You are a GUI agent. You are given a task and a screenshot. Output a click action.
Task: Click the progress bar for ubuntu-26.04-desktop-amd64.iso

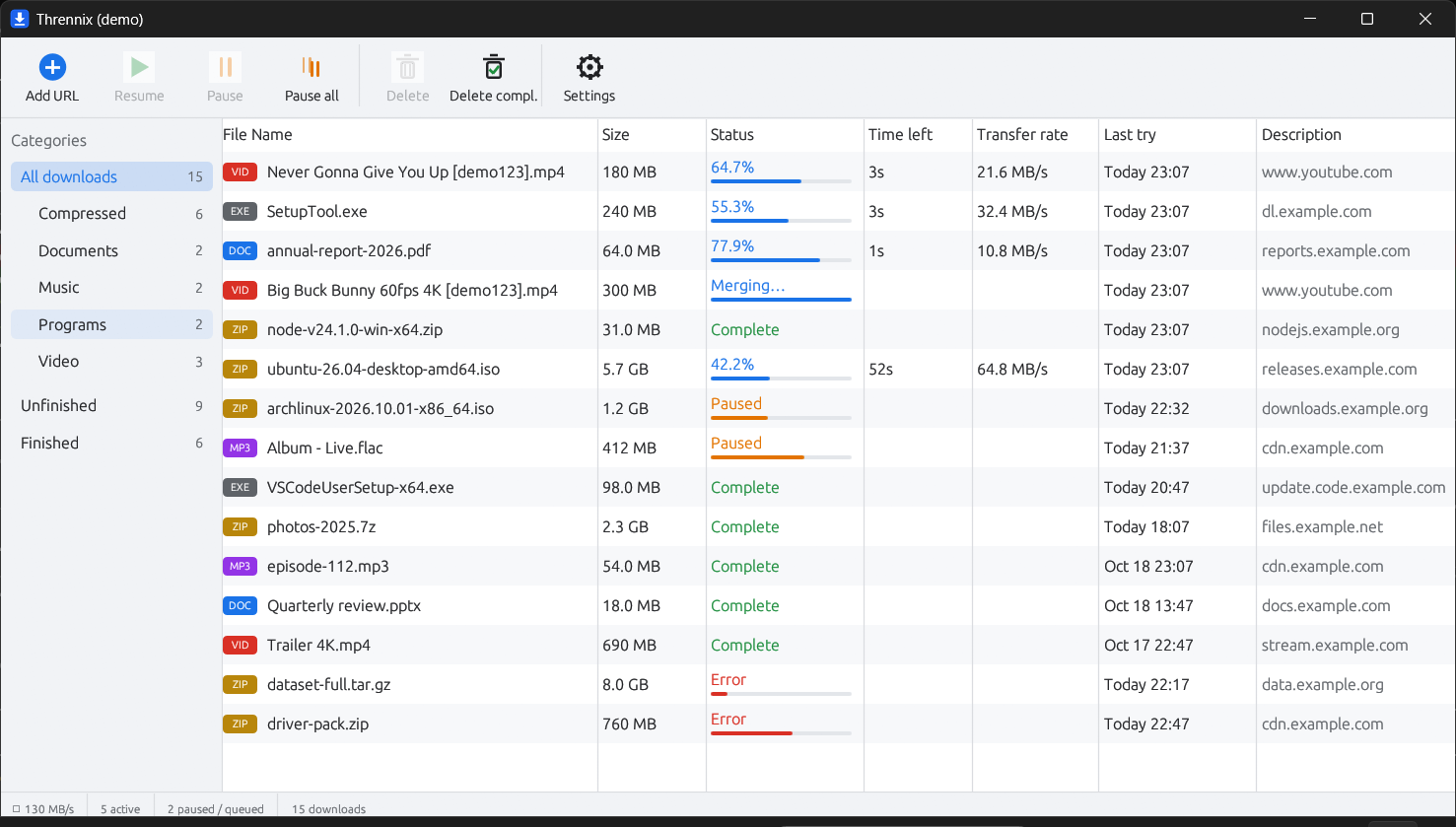781,379
